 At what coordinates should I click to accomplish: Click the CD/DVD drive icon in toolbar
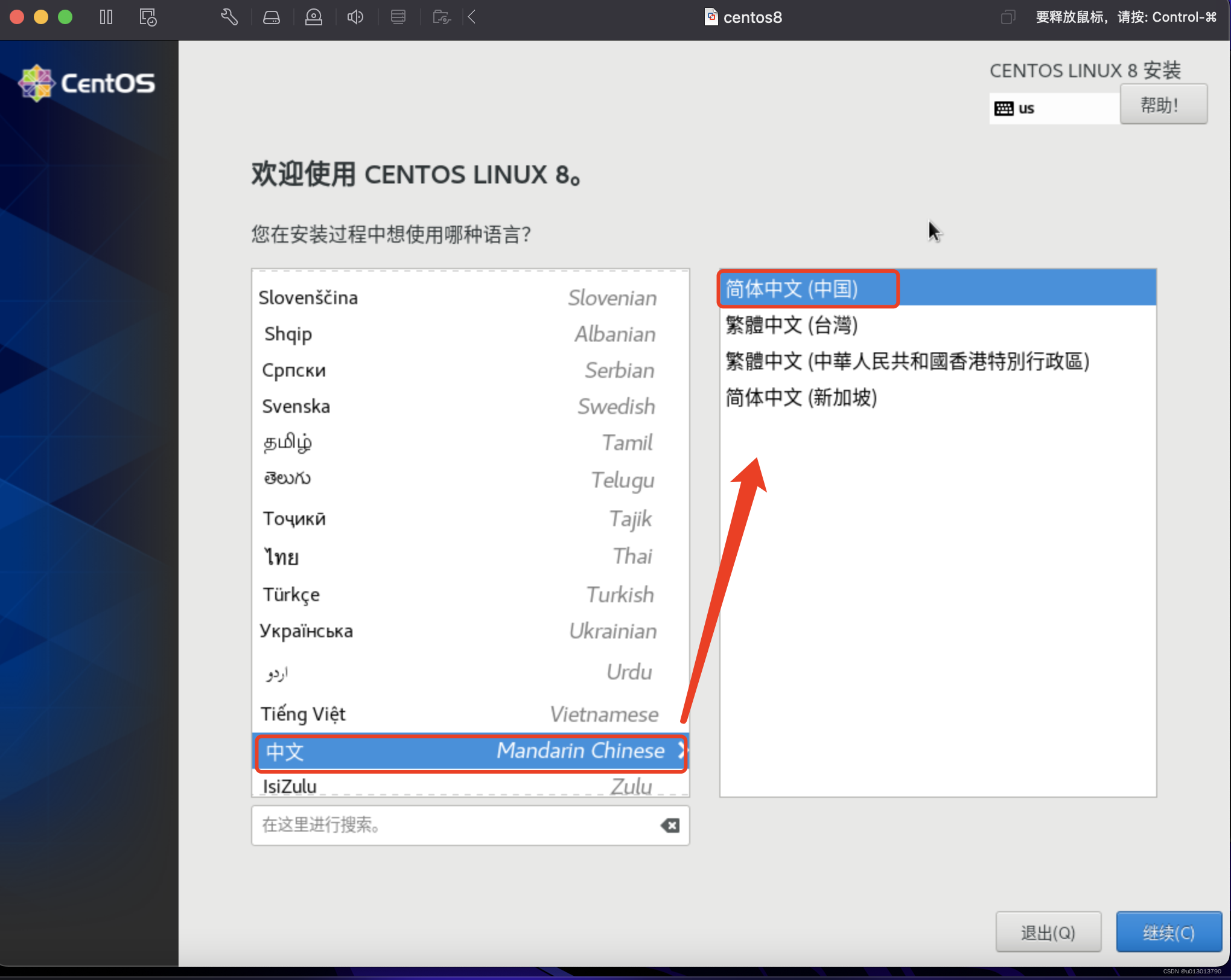[314, 17]
